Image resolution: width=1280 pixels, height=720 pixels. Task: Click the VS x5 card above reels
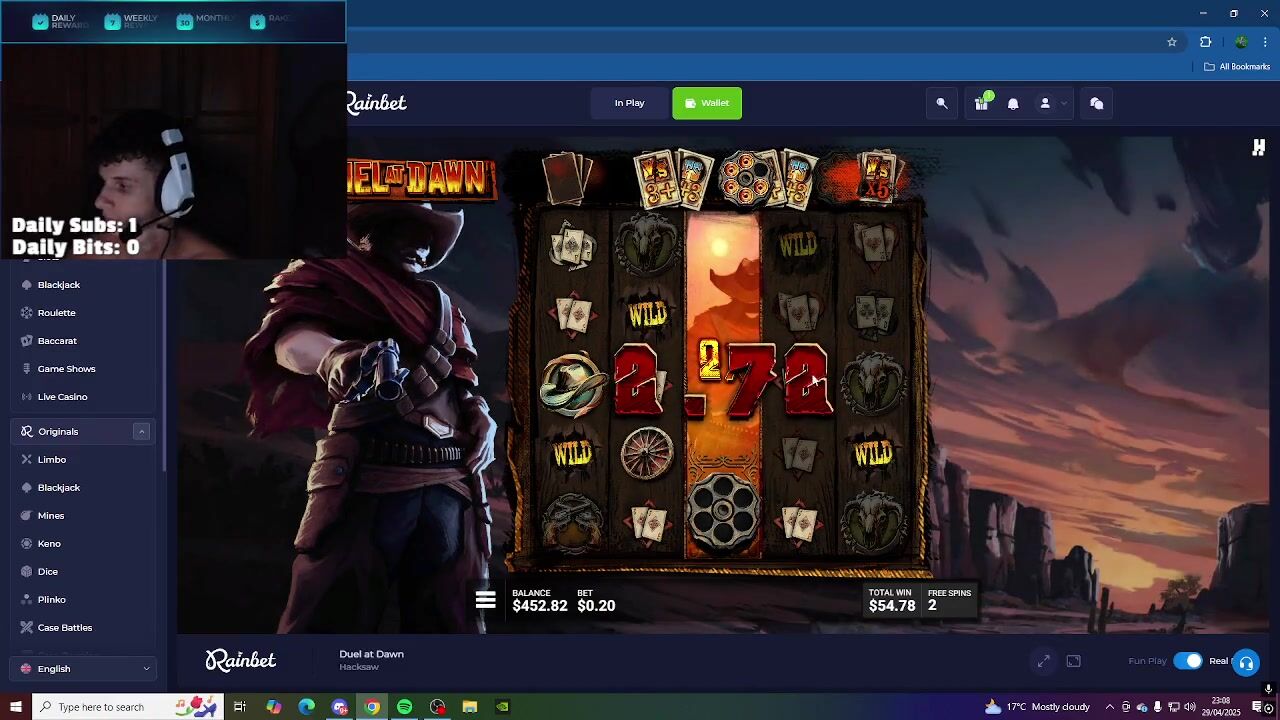coord(877,178)
